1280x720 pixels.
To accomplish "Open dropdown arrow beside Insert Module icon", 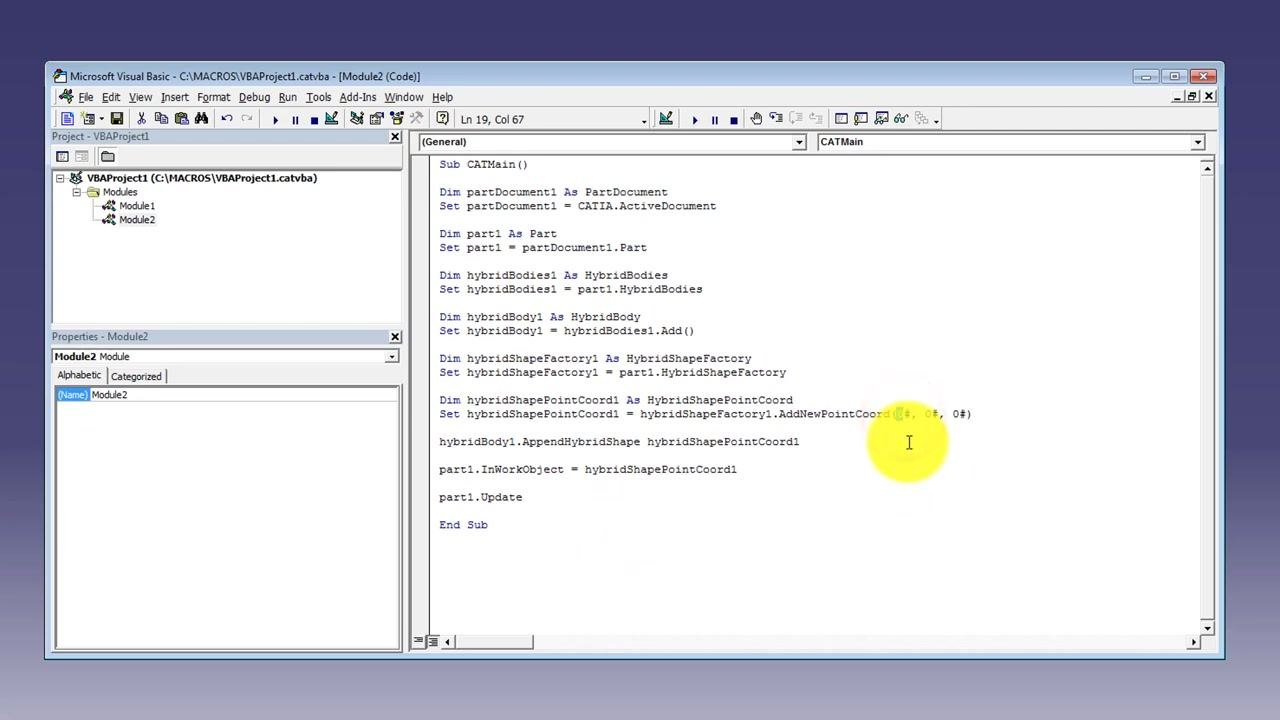I will [101, 119].
